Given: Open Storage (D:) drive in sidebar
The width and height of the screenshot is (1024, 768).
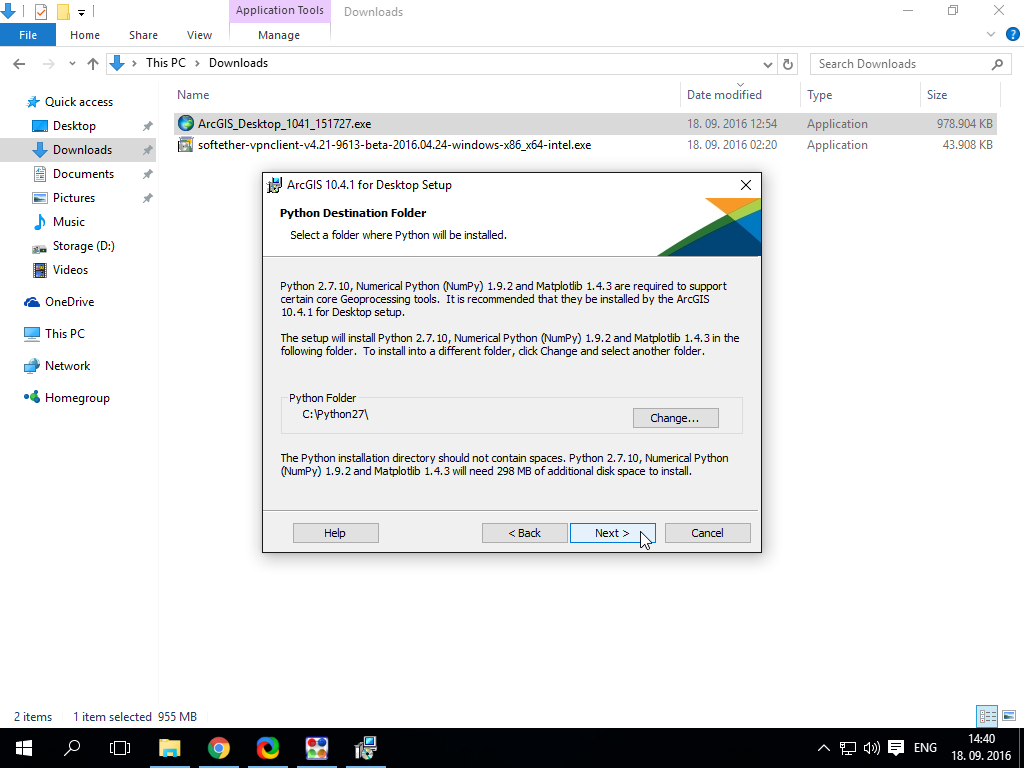Looking at the screenshot, I should click(83, 246).
